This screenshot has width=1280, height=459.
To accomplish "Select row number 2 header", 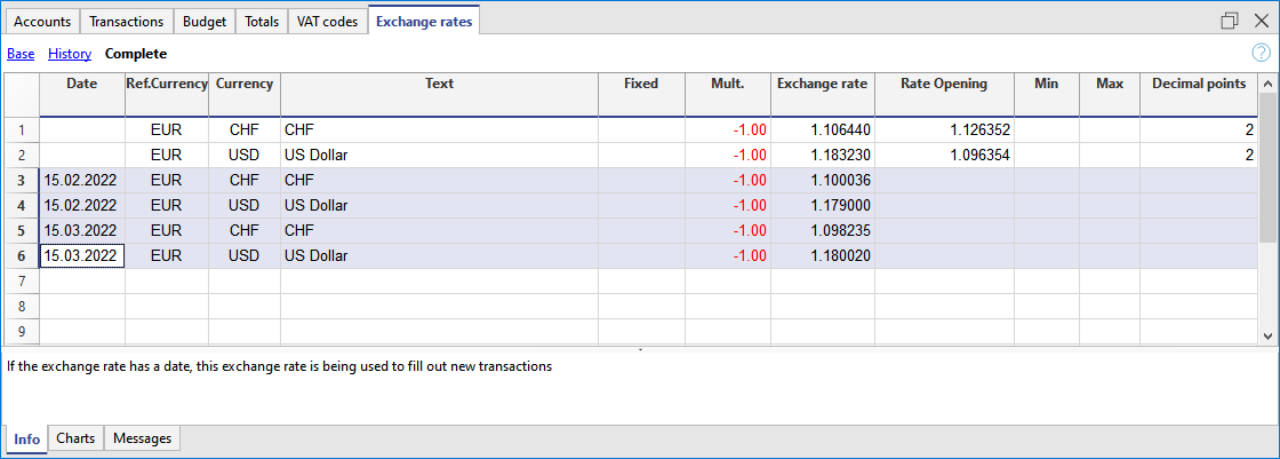I will [x=22, y=155].
